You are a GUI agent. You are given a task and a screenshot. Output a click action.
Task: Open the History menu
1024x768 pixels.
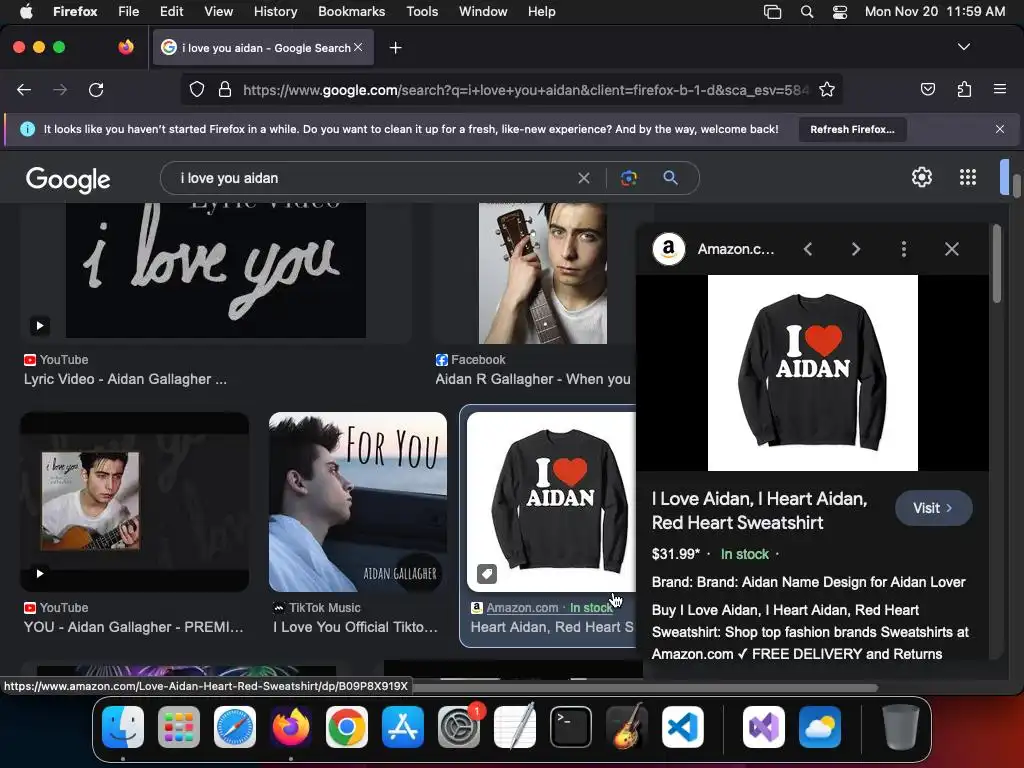[275, 11]
